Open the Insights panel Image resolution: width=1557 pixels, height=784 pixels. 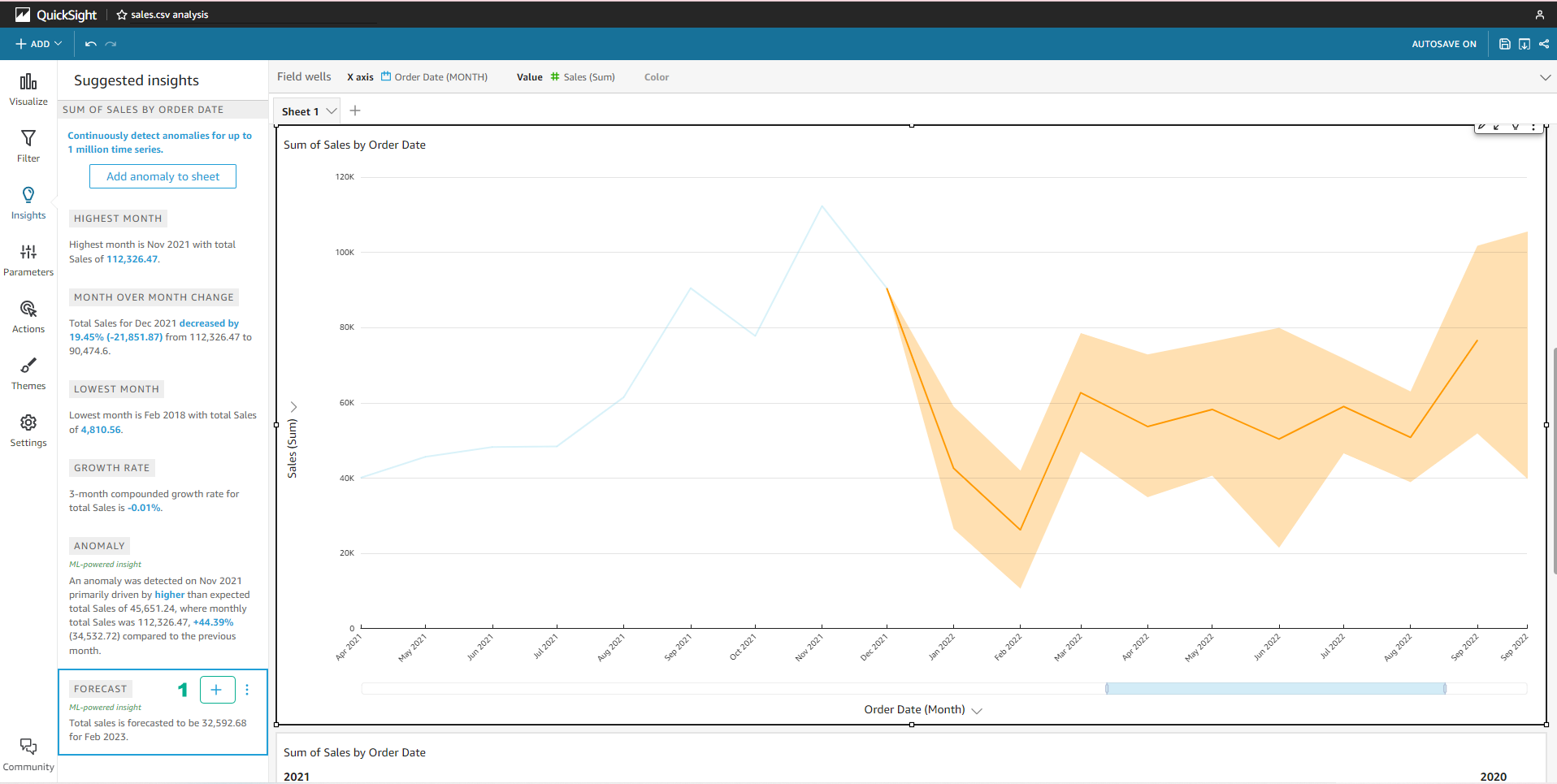[28, 203]
